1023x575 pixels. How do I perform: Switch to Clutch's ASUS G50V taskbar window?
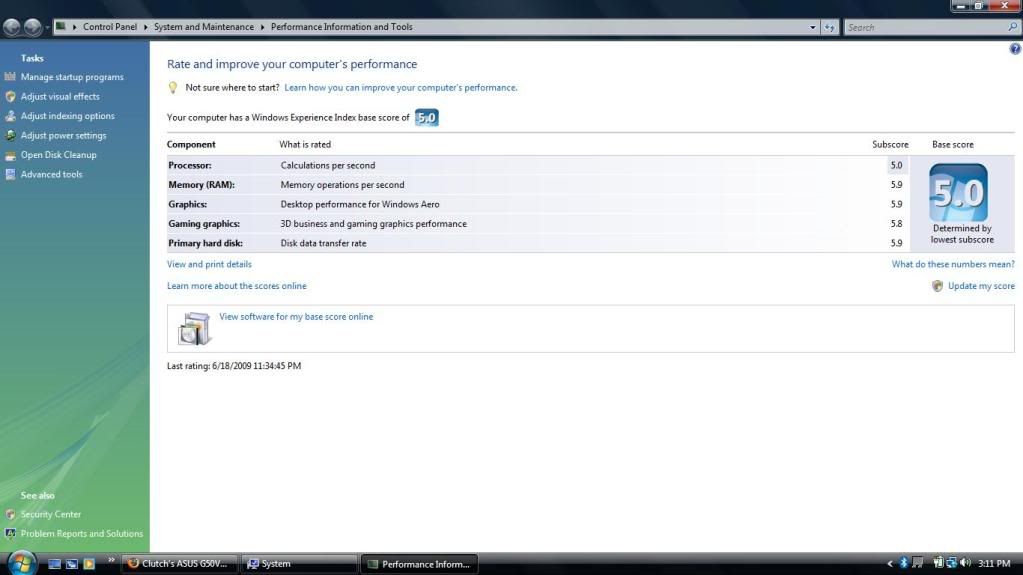tap(179, 563)
